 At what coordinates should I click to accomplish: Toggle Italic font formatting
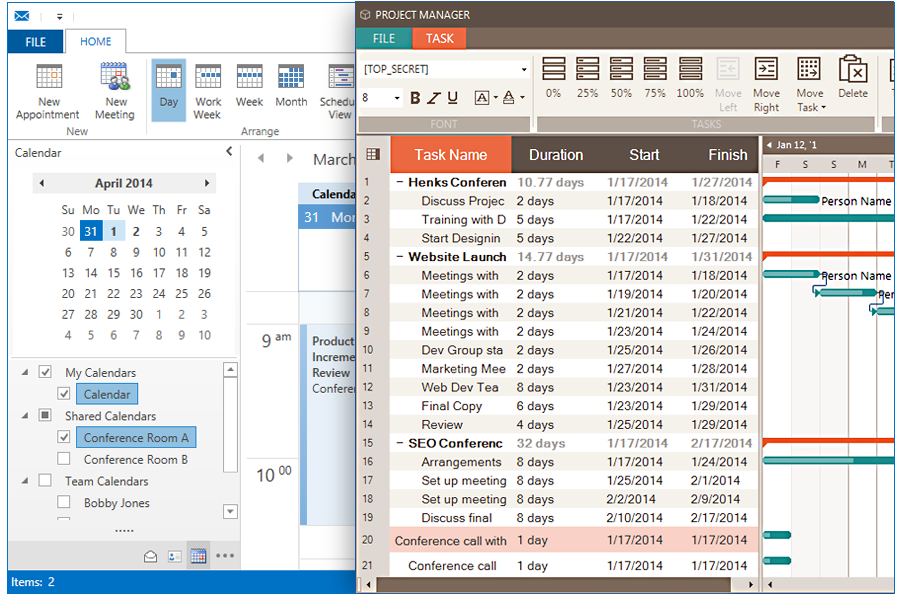pos(433,98)
